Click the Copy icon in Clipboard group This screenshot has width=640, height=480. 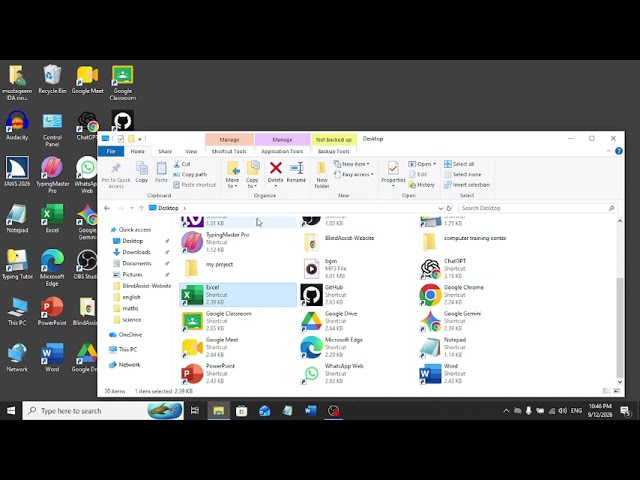coord(142,168)
